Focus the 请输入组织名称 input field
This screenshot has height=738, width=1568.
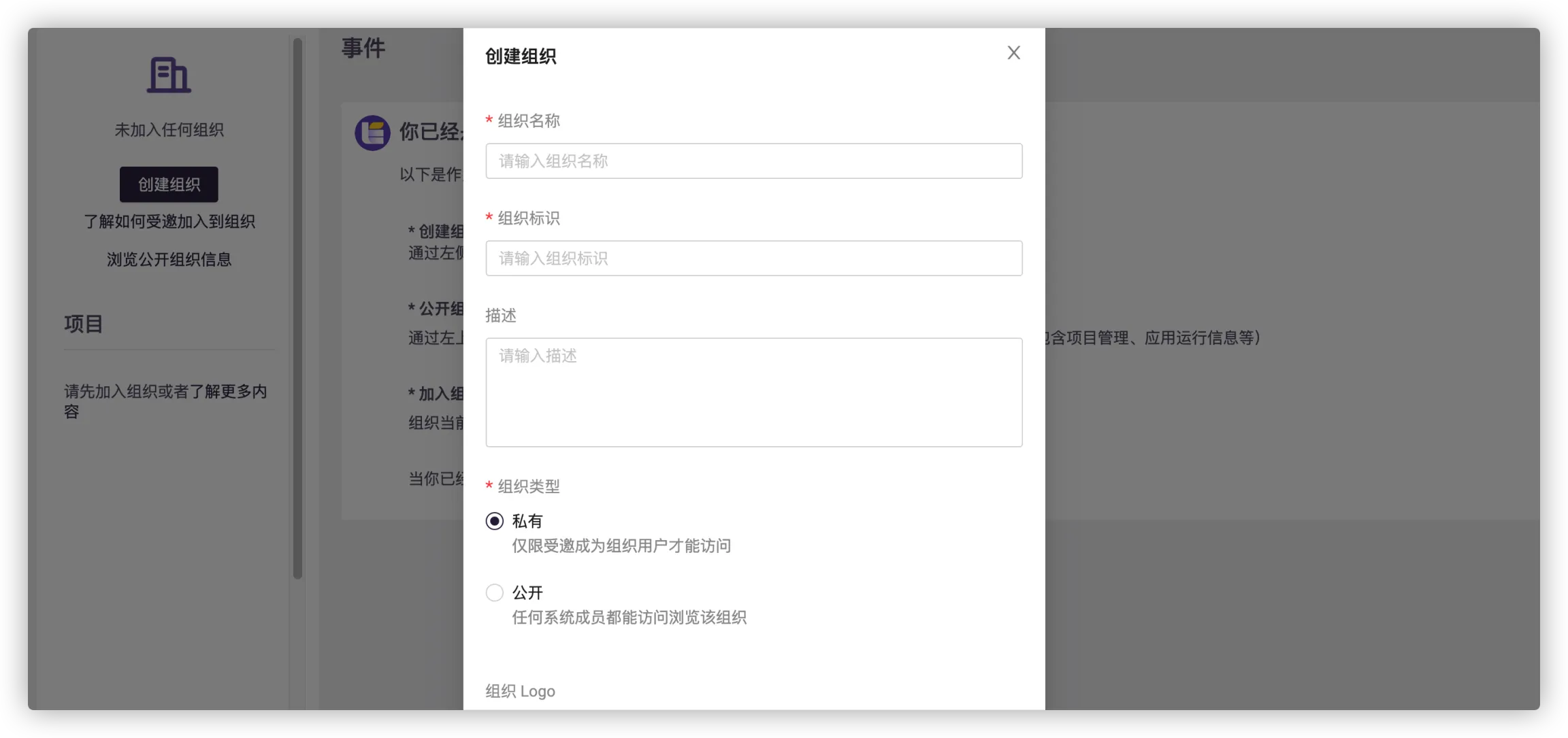[753, 161]
